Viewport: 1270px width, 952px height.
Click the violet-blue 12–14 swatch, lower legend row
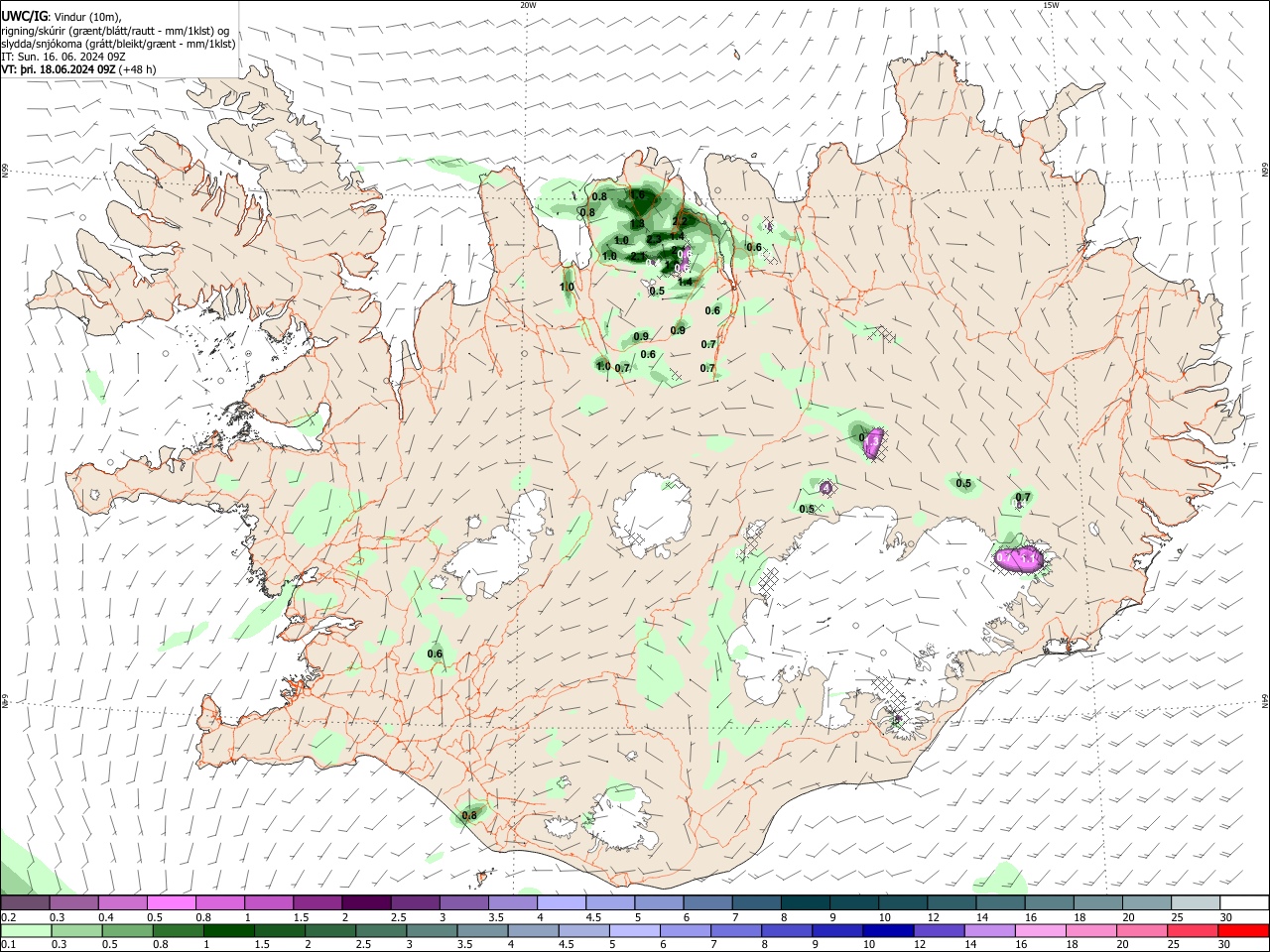940,931
